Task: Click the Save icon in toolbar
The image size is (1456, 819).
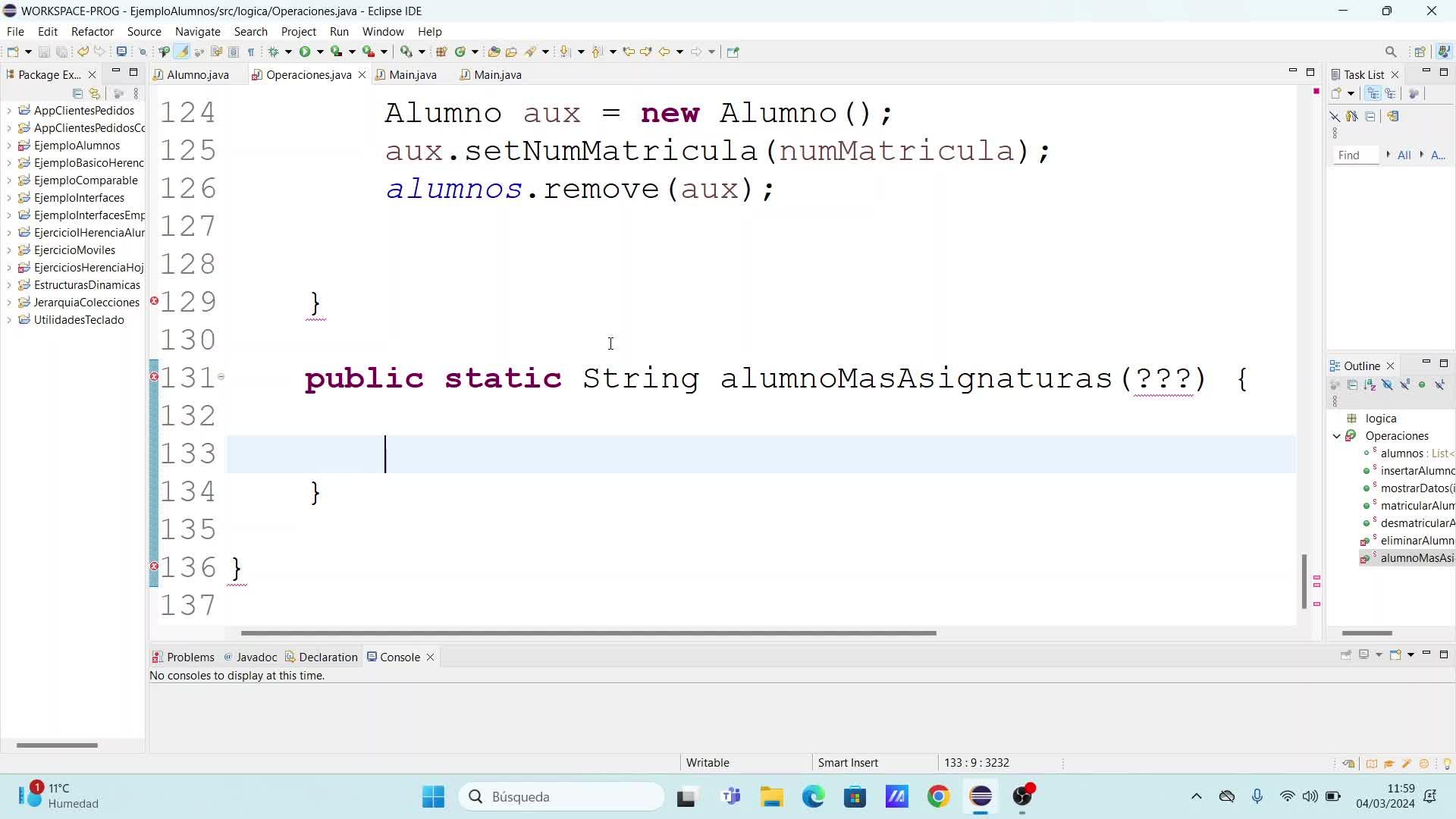Action: 44,52
